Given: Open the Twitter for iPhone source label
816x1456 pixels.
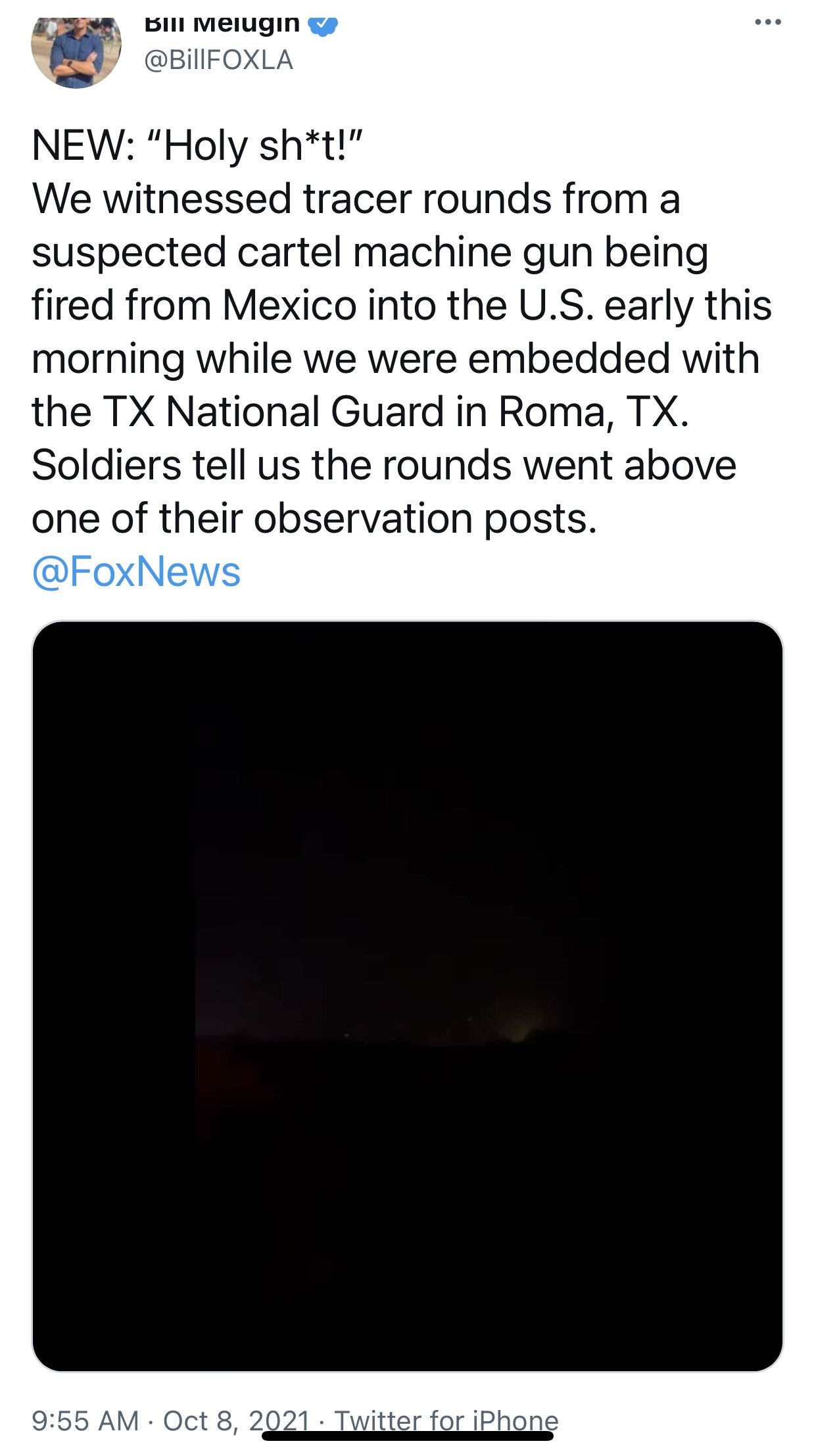Looking at the screenshot, I should tap(446, 1419).
